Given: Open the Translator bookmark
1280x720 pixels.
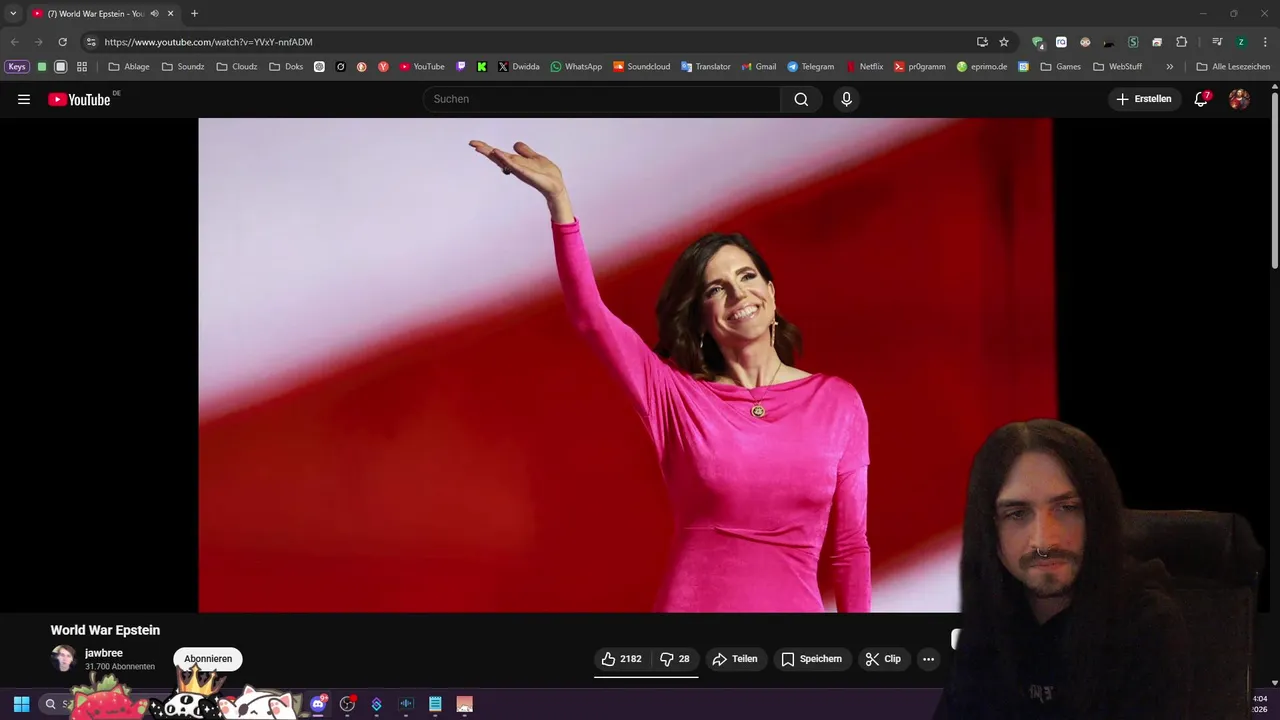Looking at the screenshot, I should pos(706,67).
